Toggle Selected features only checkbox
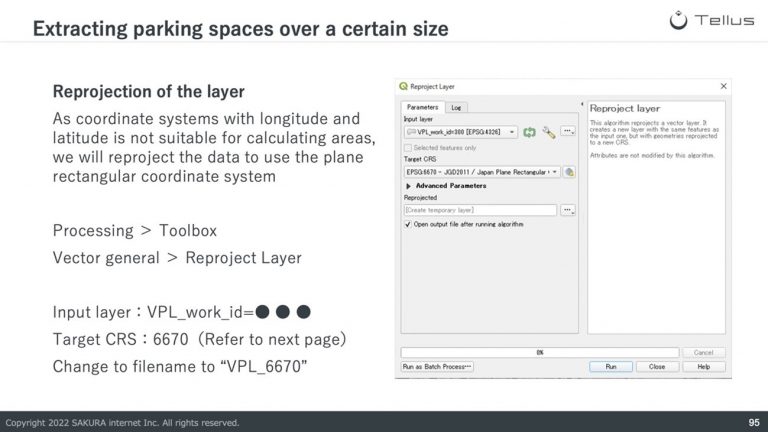This screenshot has height=432, width=768. coord(408,147)
